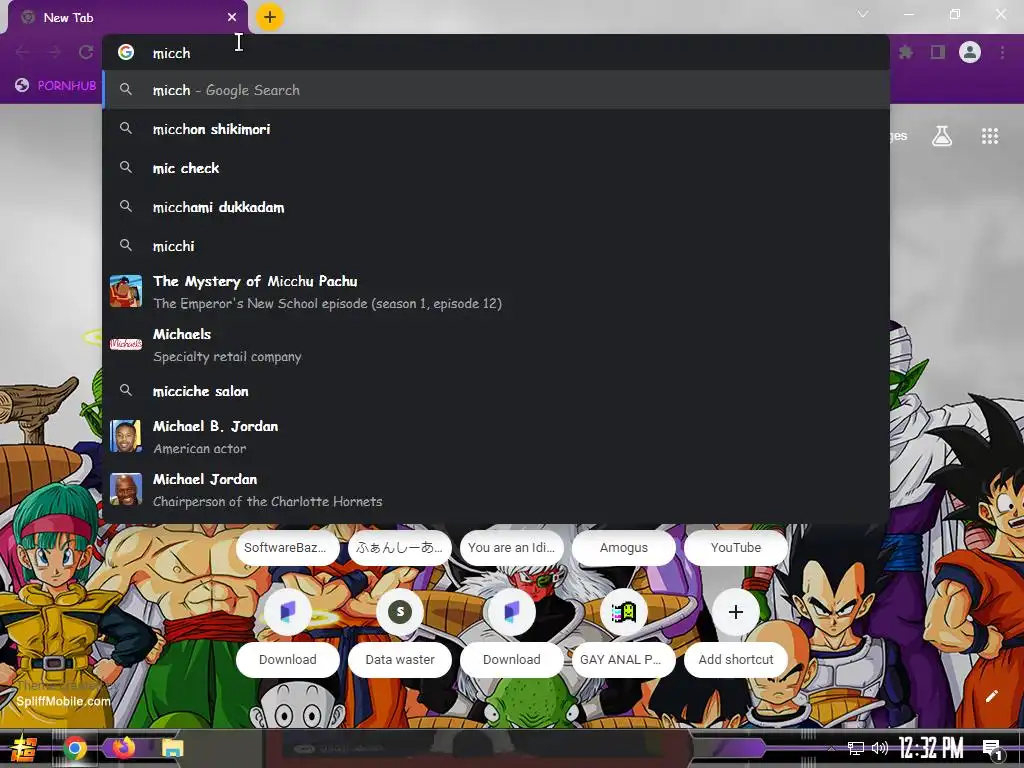
Task: Click the 12:32 PM taskbar clock
Action: tap(932, 748)
